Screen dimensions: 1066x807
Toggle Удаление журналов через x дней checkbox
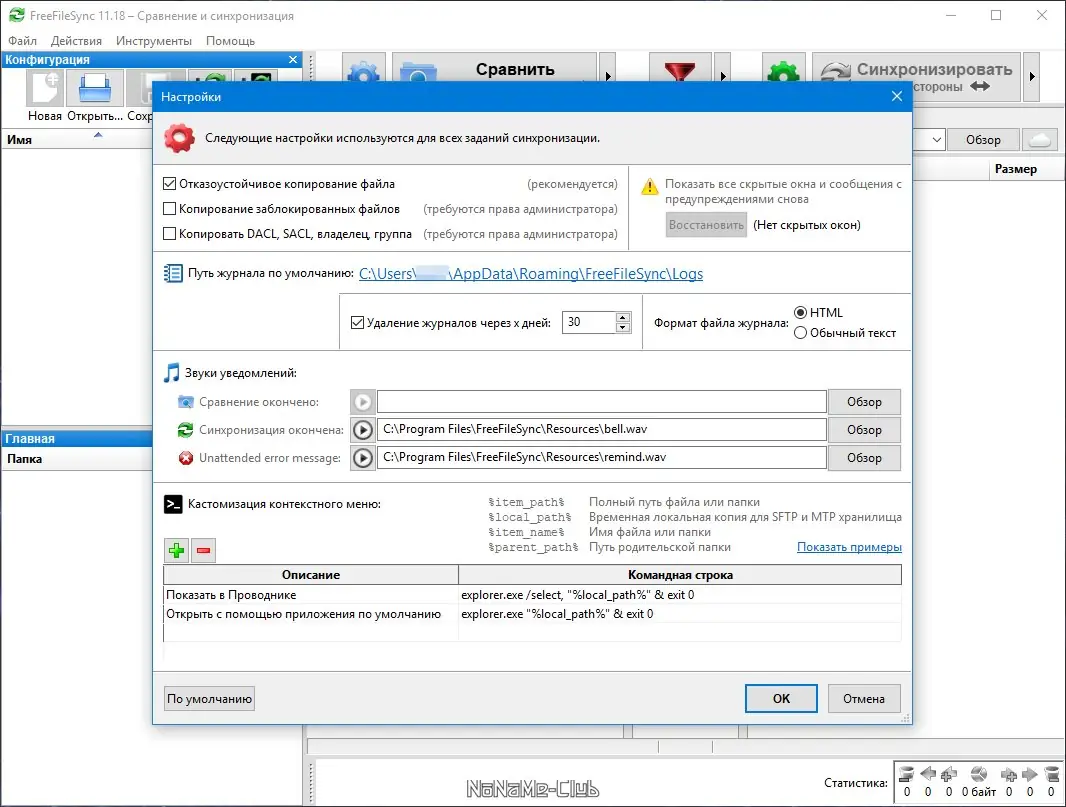click(358, 322)
